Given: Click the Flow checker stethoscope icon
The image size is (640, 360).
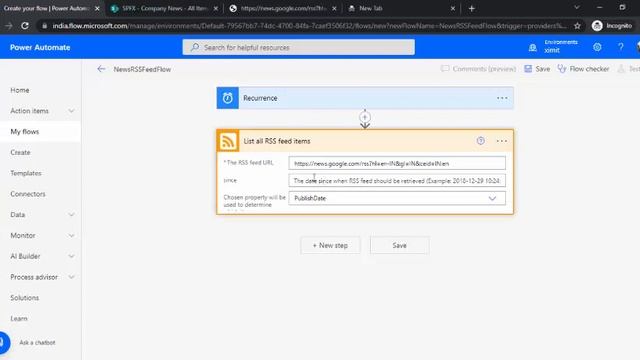Looking at the screenshot, I should pyautogui.click(x=562, y=69).
